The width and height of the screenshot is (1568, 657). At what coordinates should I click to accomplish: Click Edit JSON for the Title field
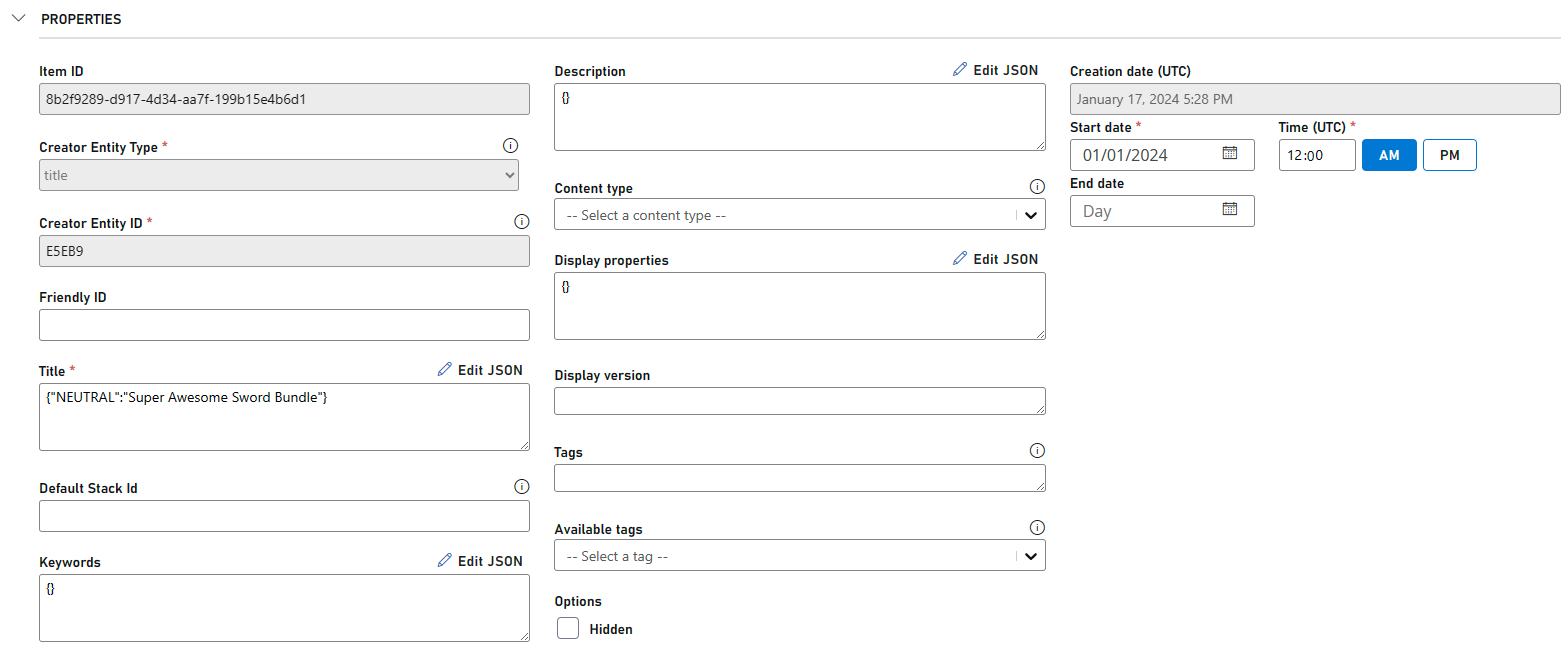click(480, 370)
